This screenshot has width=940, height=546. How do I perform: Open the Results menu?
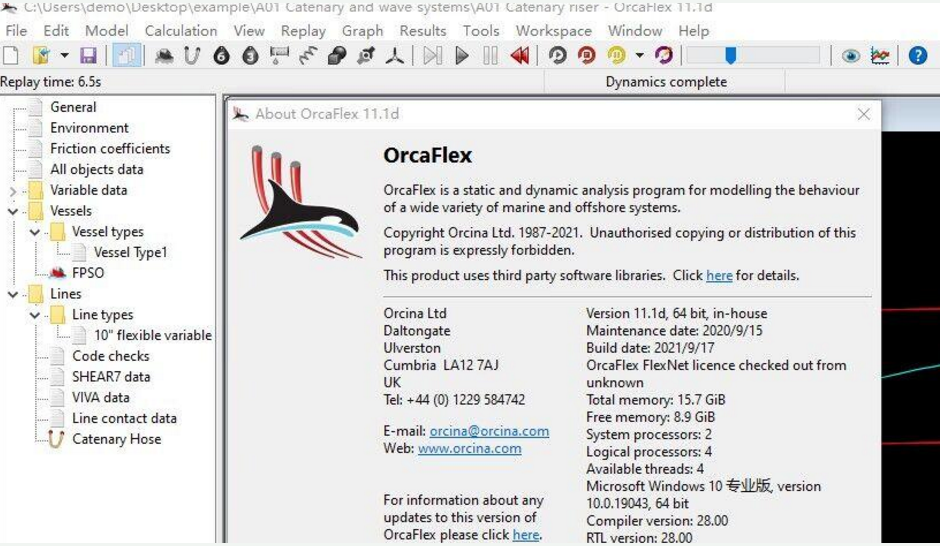click(423, 31)
